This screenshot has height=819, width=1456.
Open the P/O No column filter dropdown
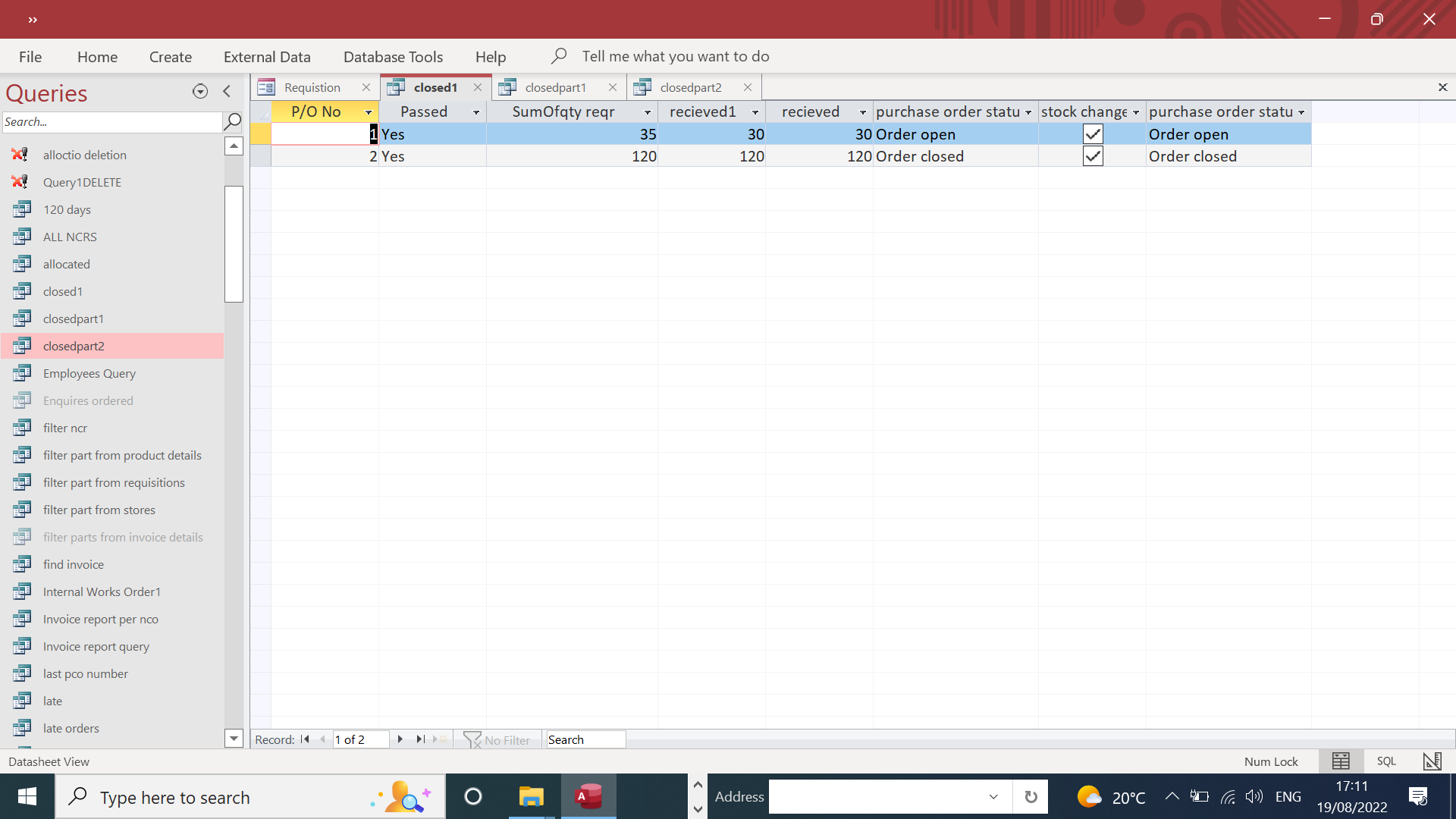(x=369, y=112)
